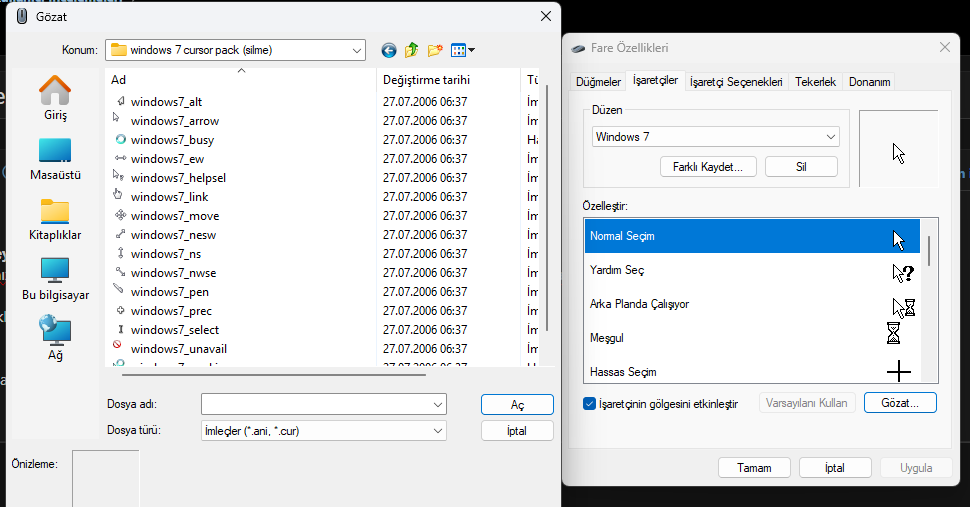Select the windows7_pen cursor file icon
970x507 pixels.
click(118, 288)
